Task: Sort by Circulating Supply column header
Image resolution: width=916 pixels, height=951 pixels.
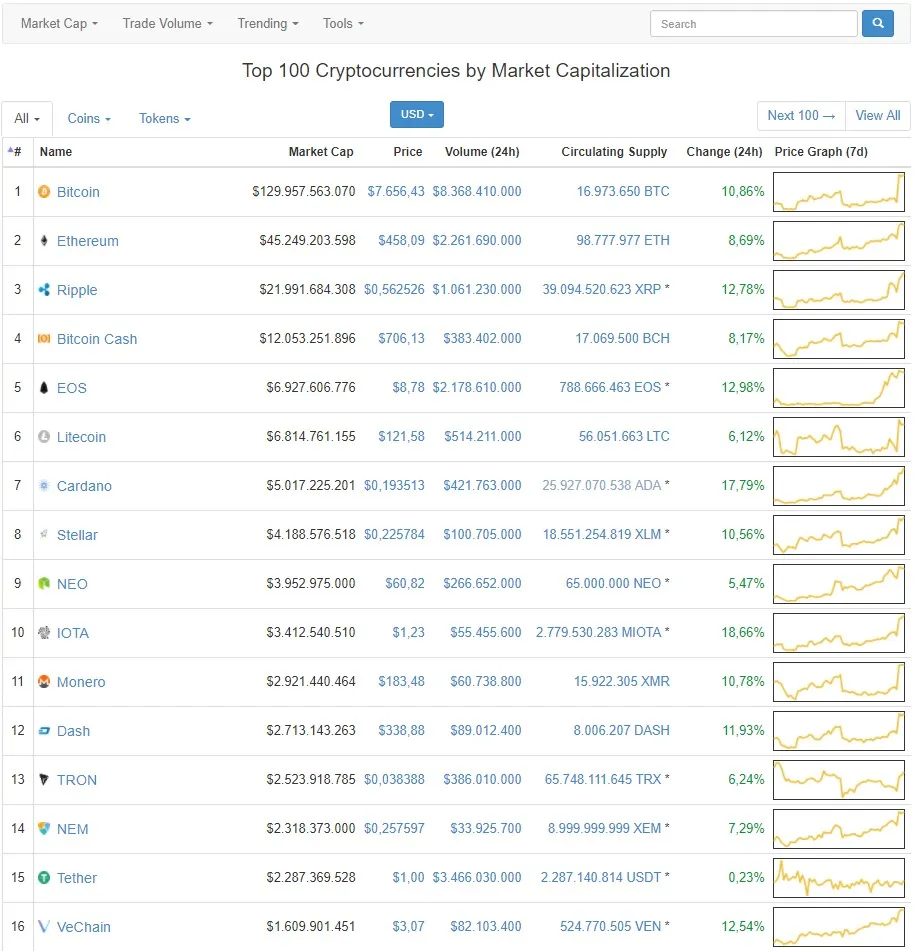Action: coord(614,152)
